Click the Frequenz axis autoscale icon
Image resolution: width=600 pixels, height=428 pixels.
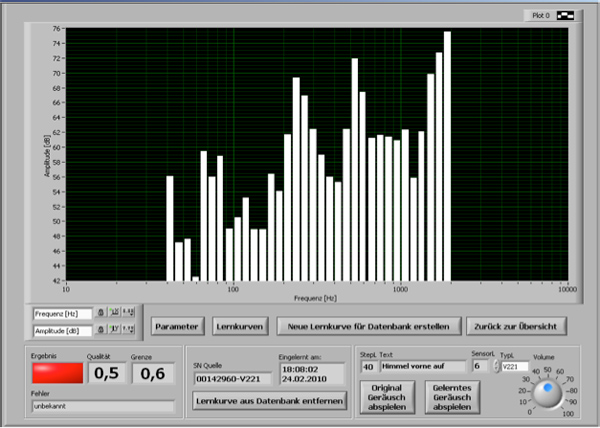[114, 313]
